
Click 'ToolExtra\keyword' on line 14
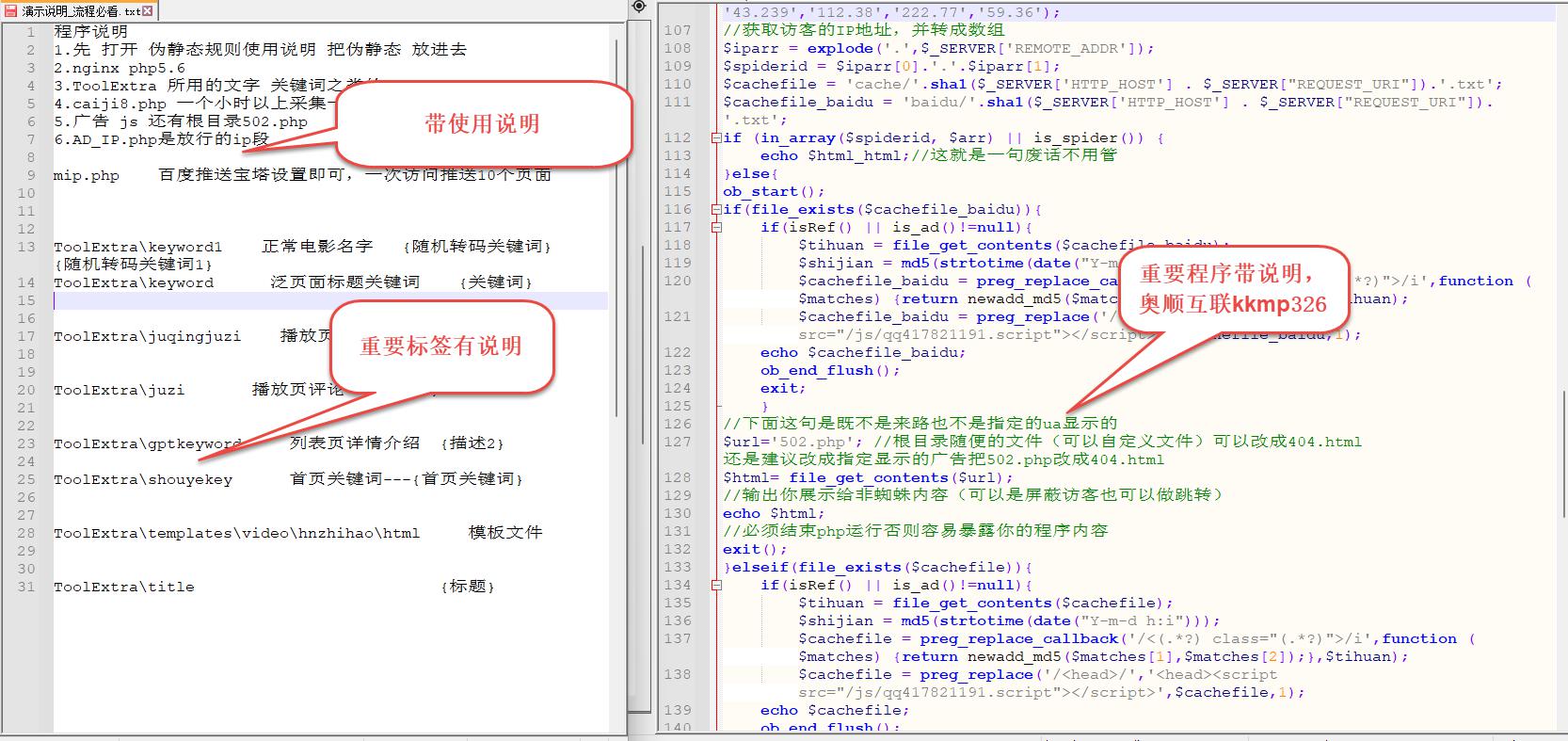point(134,282)
